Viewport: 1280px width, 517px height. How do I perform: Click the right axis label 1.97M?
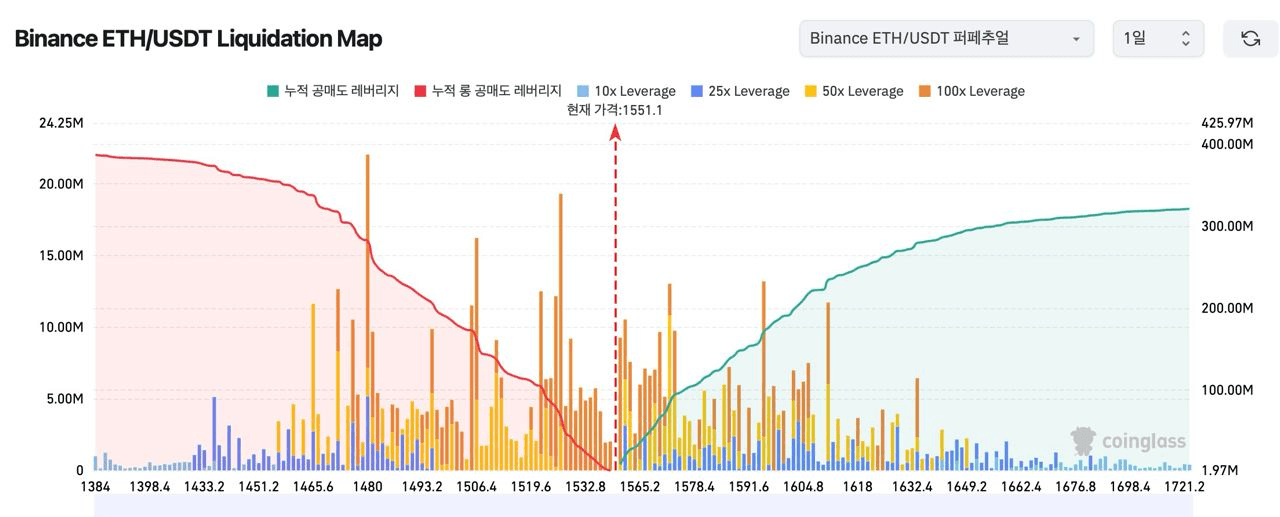pyautogui.click(x=1220, y=471)
